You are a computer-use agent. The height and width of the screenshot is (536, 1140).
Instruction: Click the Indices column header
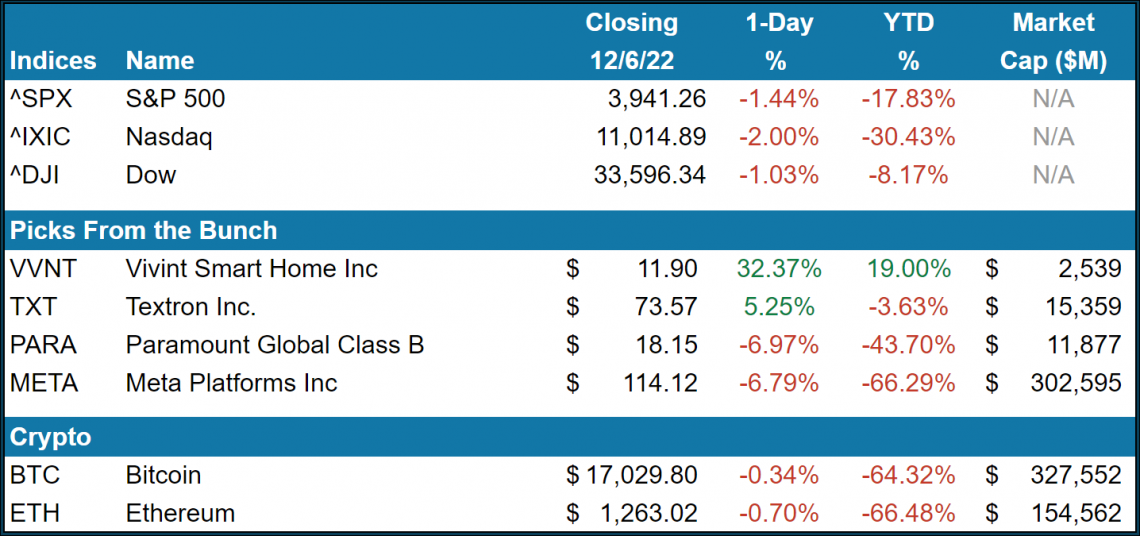pos(51,61)
